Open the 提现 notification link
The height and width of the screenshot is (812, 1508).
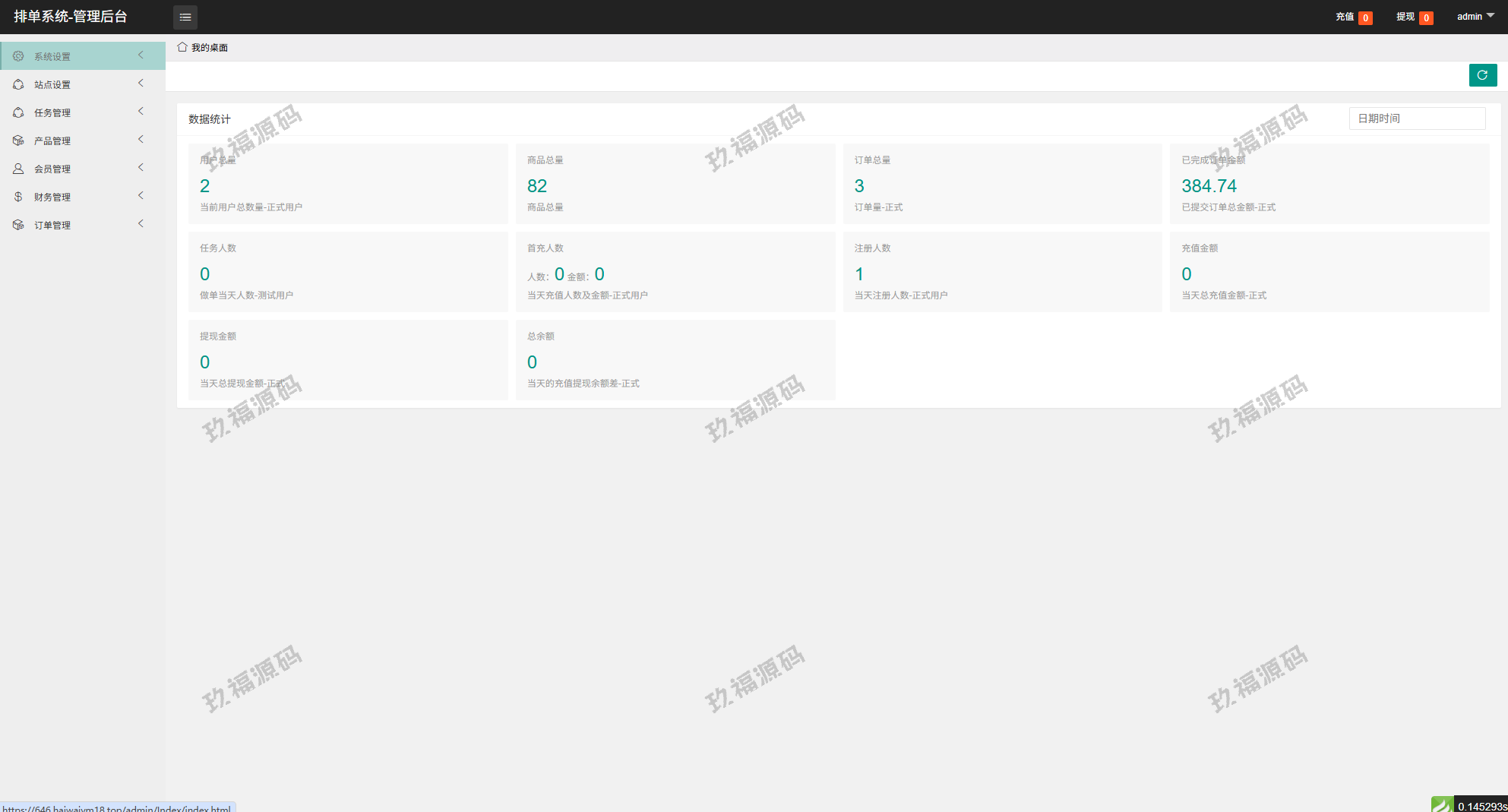click(x=1413, y=17)
